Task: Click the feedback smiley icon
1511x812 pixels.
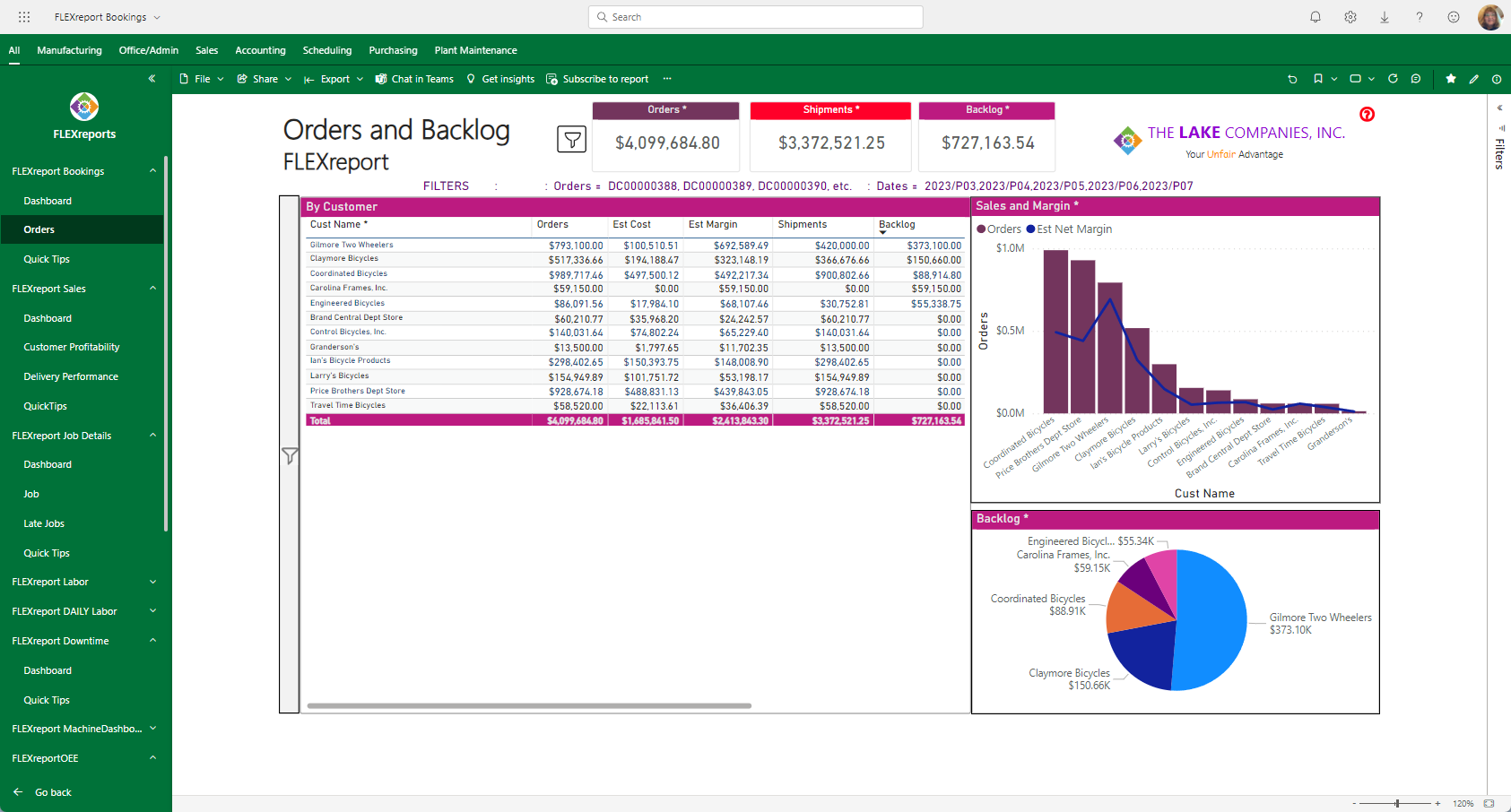Action: pos(1454,17)
